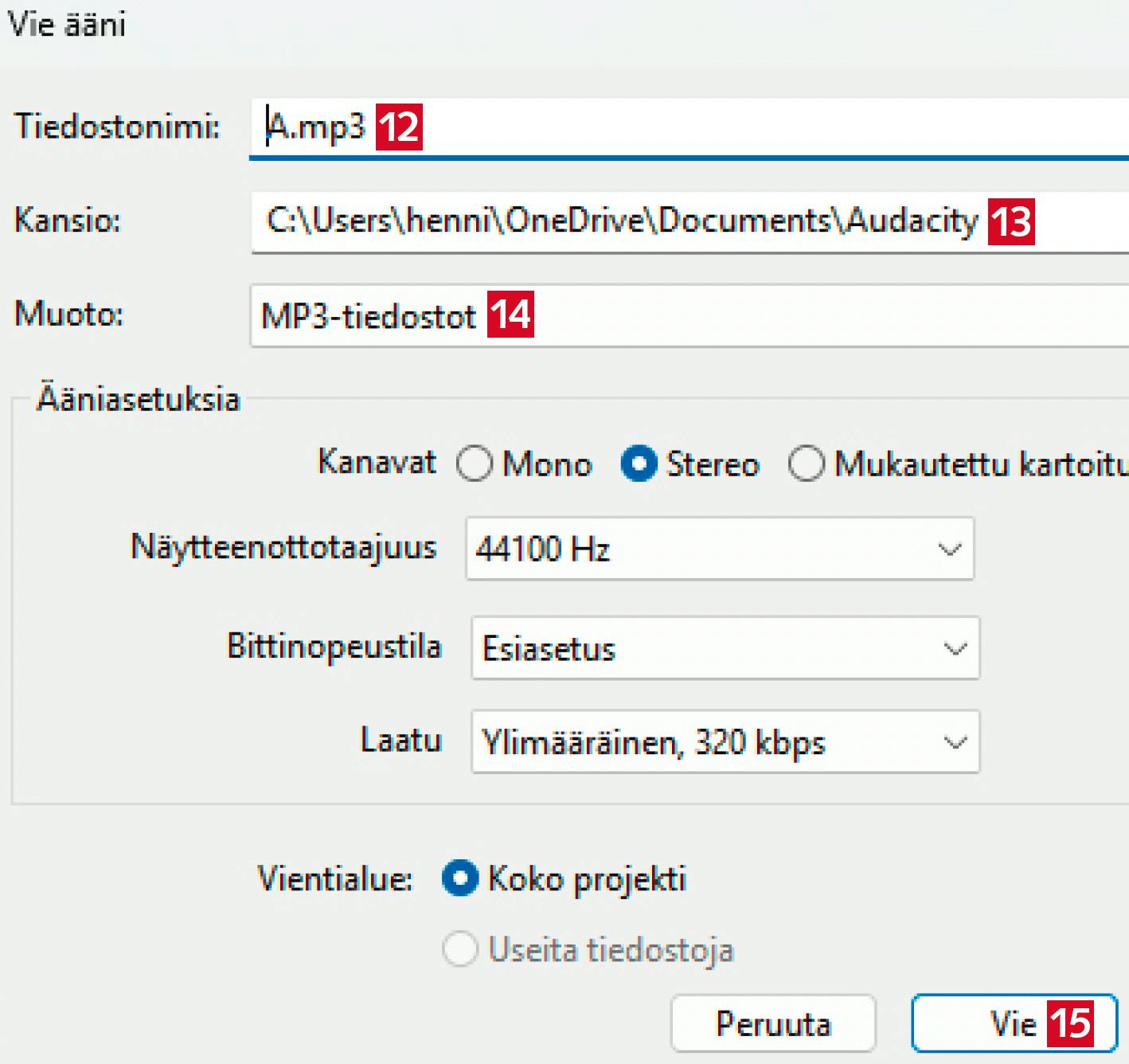Viewport: 1129px width, 1064px height.
Task: Click the Vie ääni dialog title
Action: [x=67, y=25]
